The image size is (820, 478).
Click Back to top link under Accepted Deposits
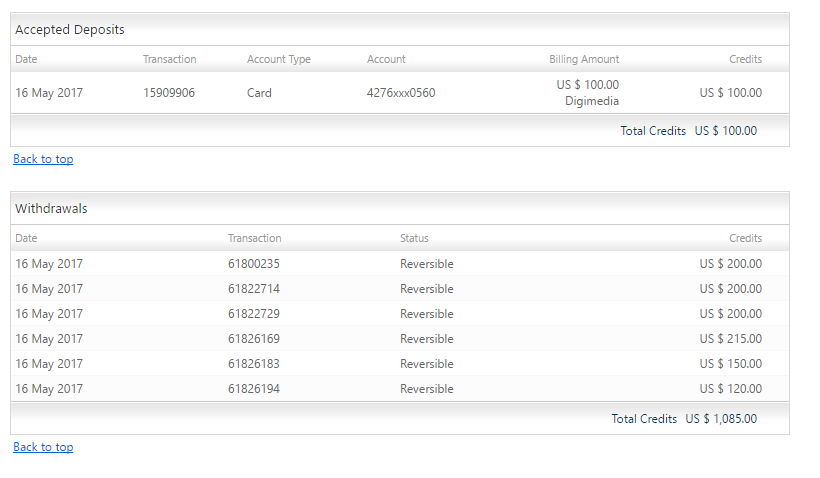(x=43, y=159)
